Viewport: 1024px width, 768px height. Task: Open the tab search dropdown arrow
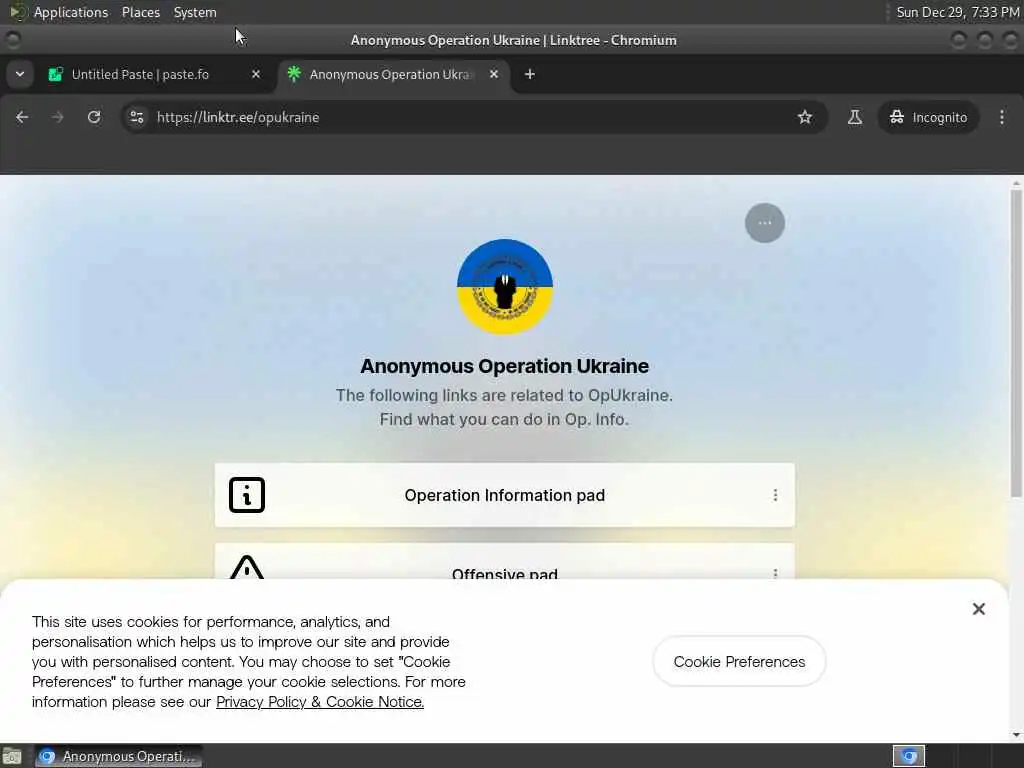coord(20,74)
